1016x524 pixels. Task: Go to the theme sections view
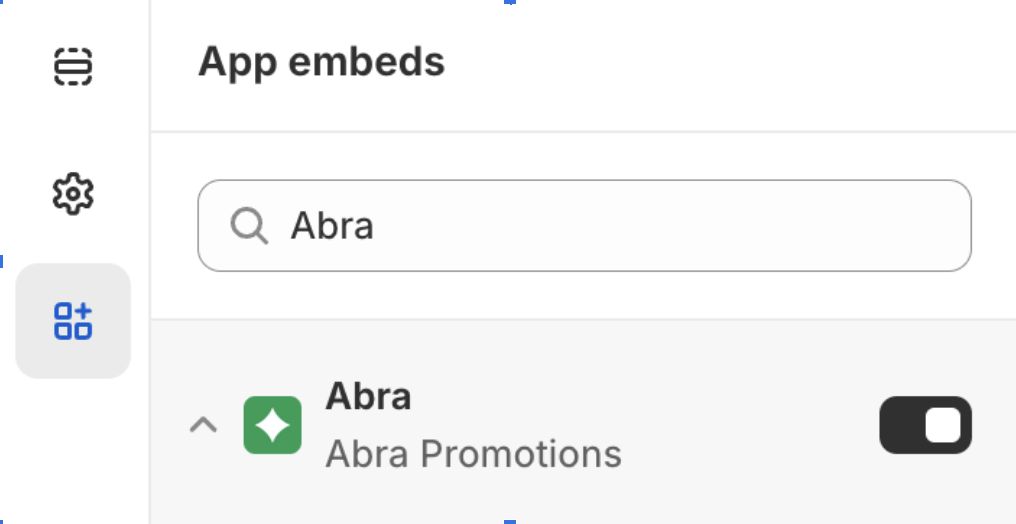tap(73, 67)
